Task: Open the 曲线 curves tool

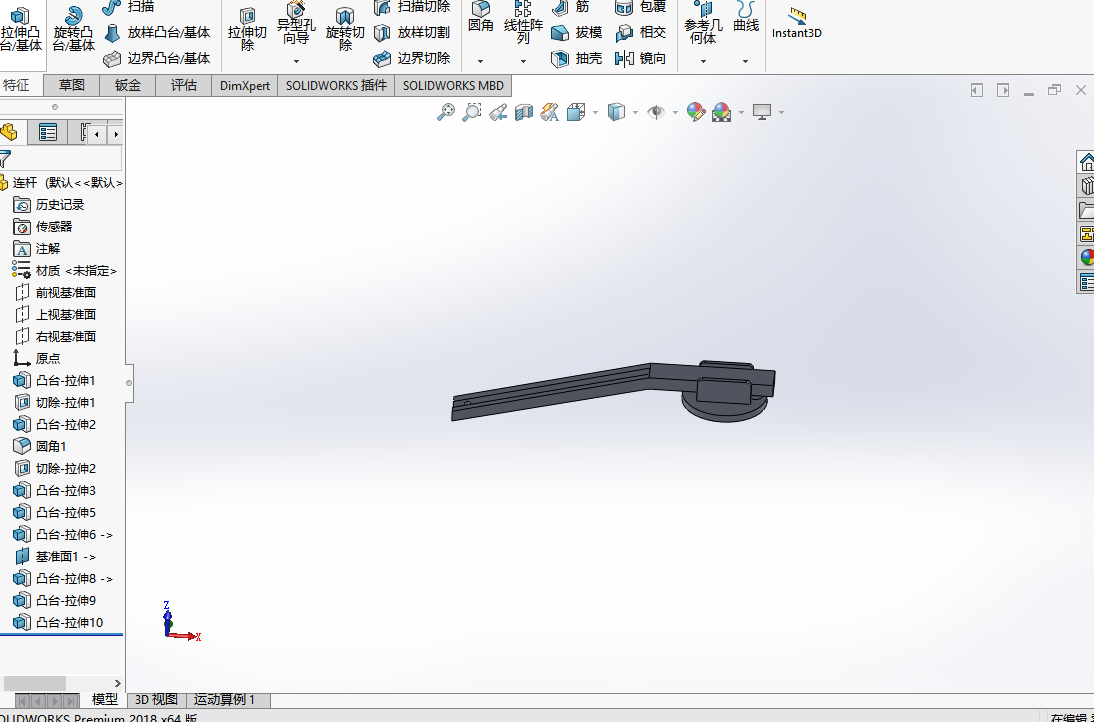Action: click(745, 18)
